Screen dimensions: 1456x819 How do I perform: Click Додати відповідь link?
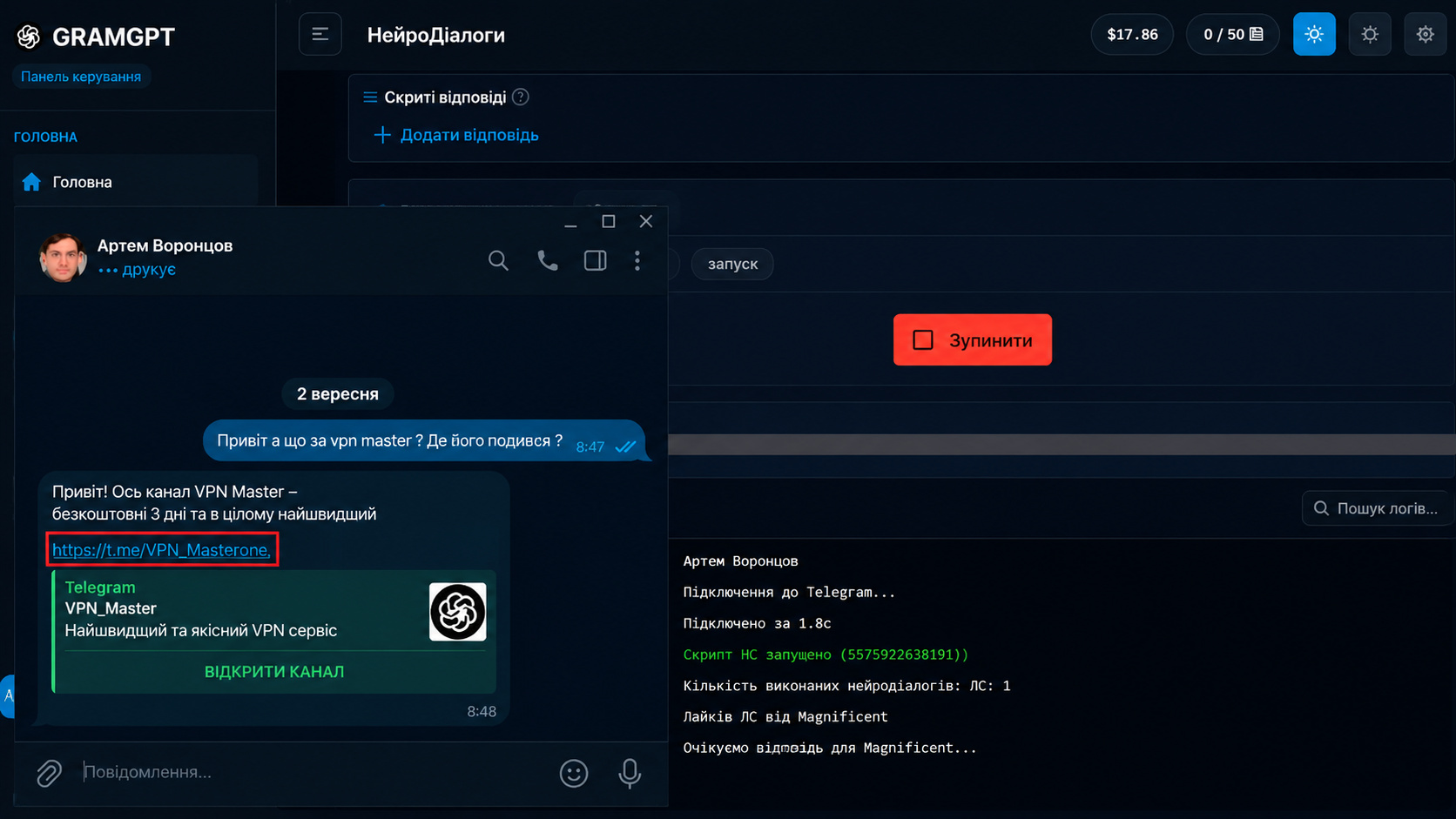click(x=468, y=135)
